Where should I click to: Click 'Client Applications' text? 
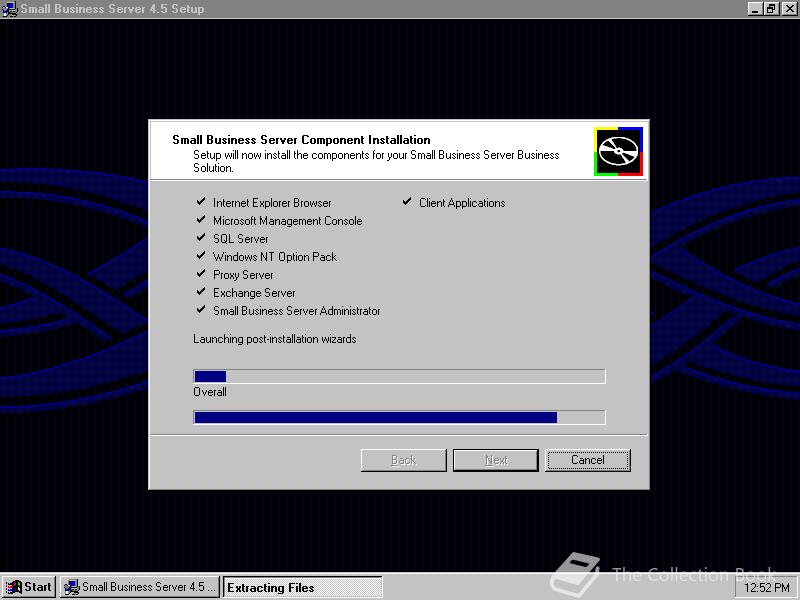tap(462, 203)
